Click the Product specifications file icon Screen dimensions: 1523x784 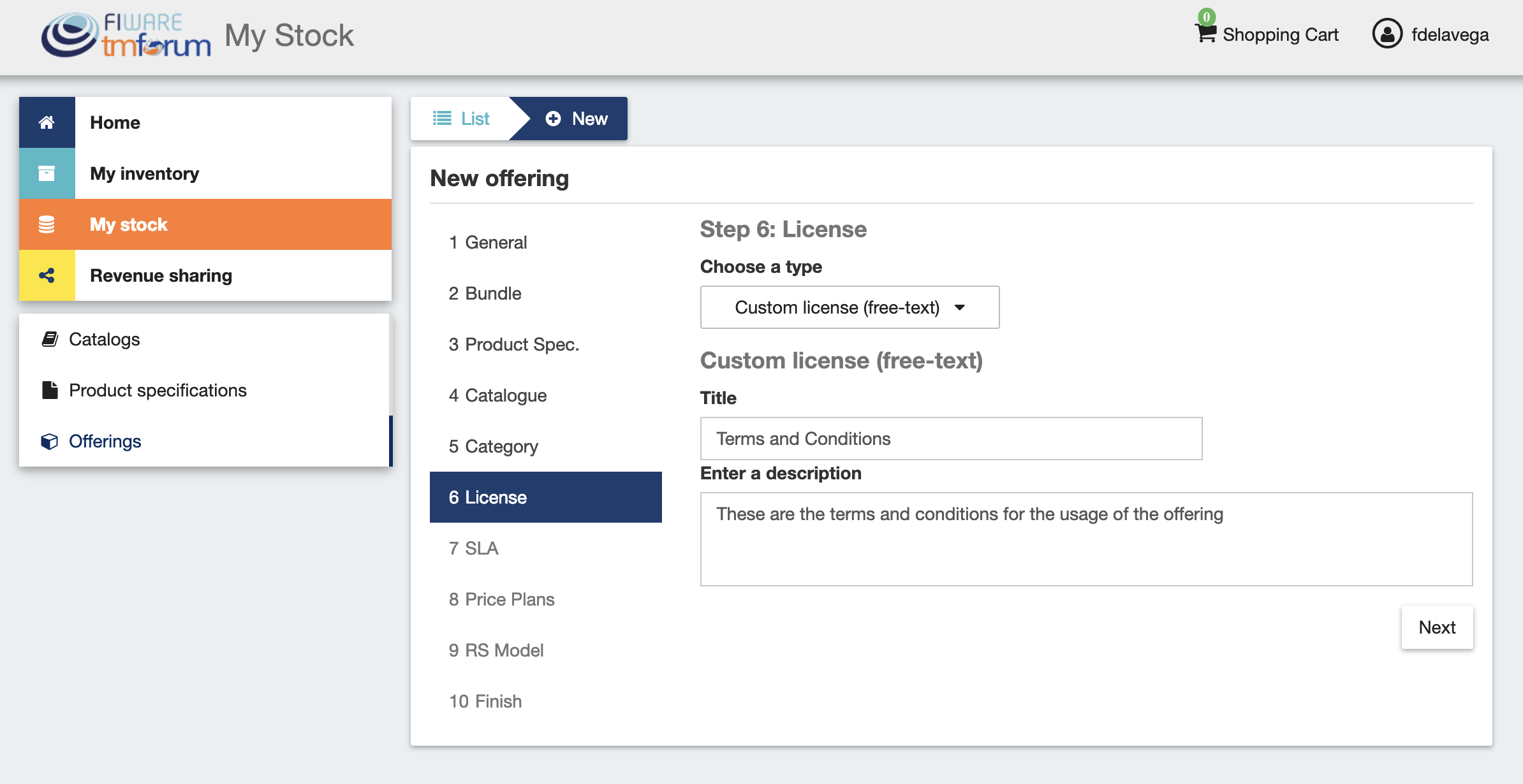[x=50, y=390]
